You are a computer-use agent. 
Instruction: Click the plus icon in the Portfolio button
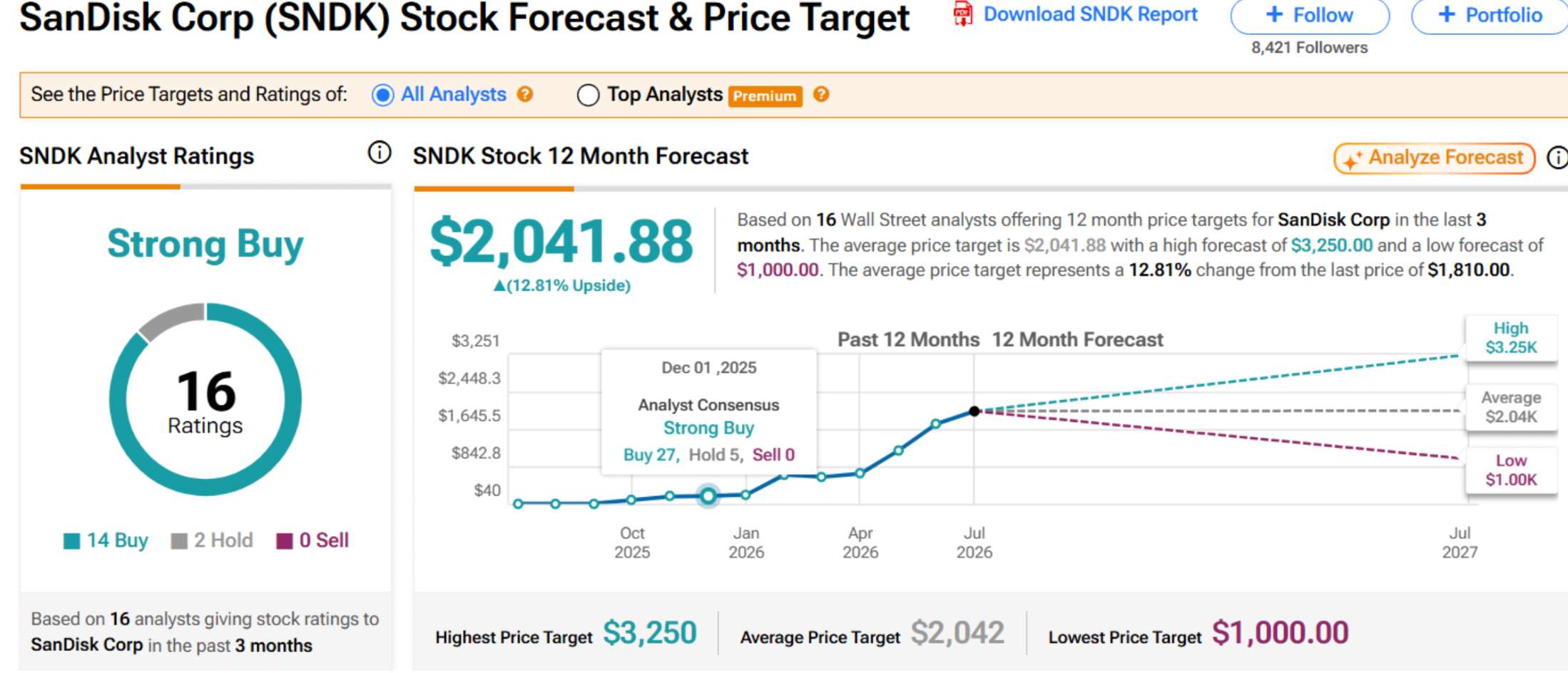pos(1446,14)
